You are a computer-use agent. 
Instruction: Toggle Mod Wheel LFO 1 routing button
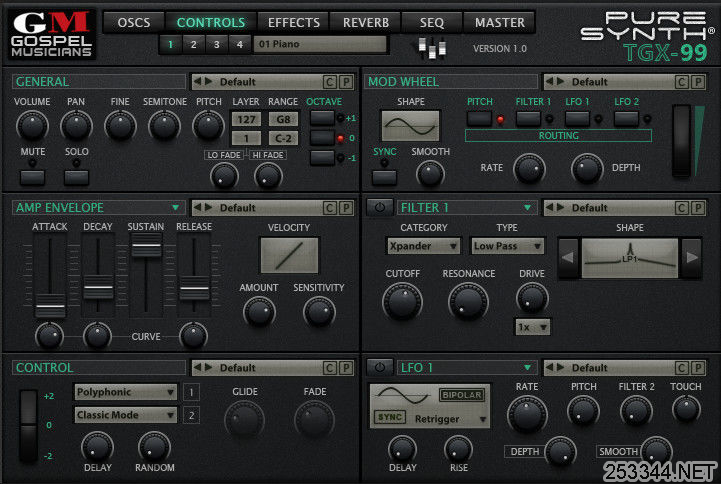pos(578,119)
